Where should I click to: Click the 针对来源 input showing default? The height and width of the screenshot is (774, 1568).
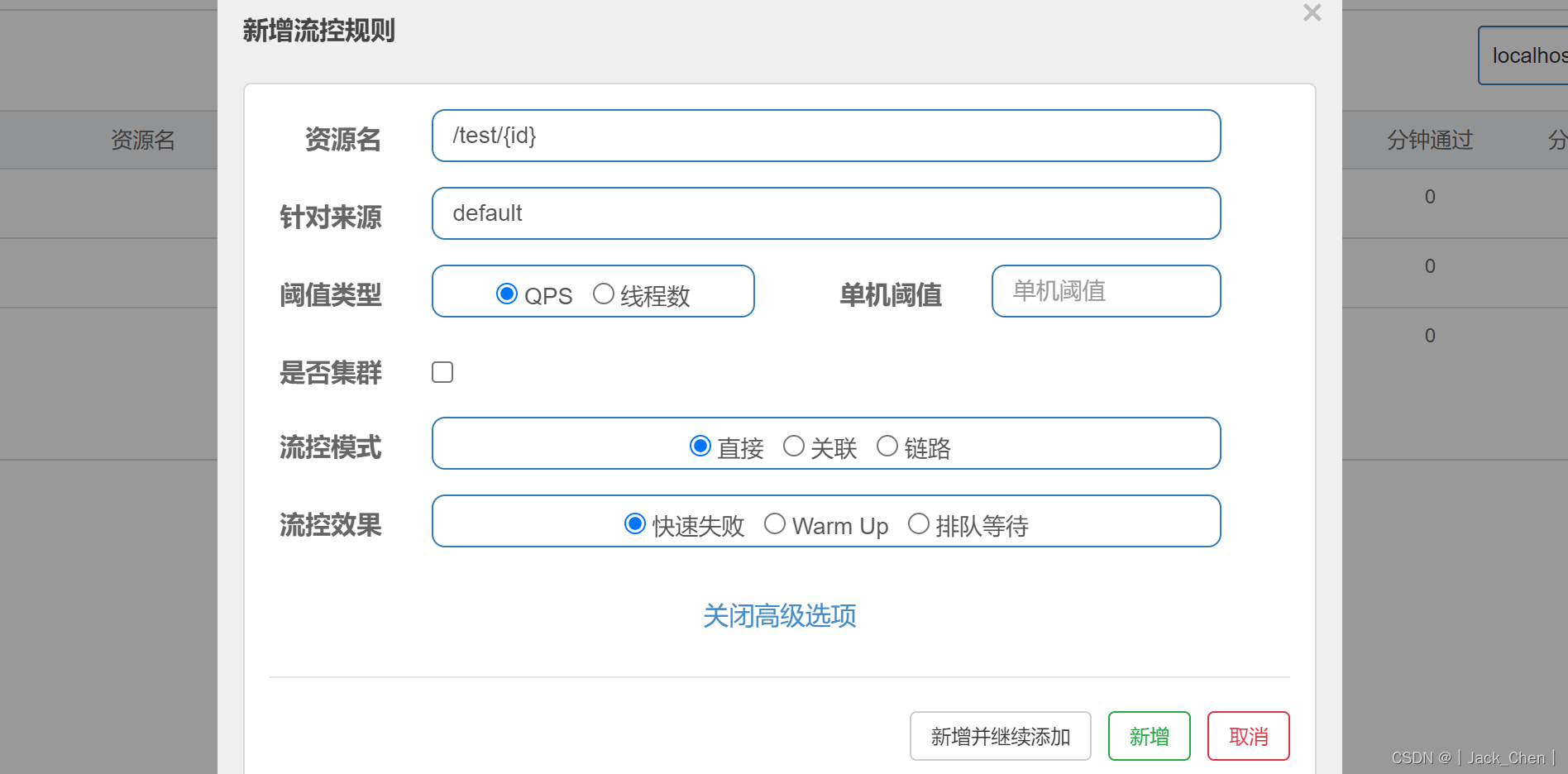click(825, 213)
